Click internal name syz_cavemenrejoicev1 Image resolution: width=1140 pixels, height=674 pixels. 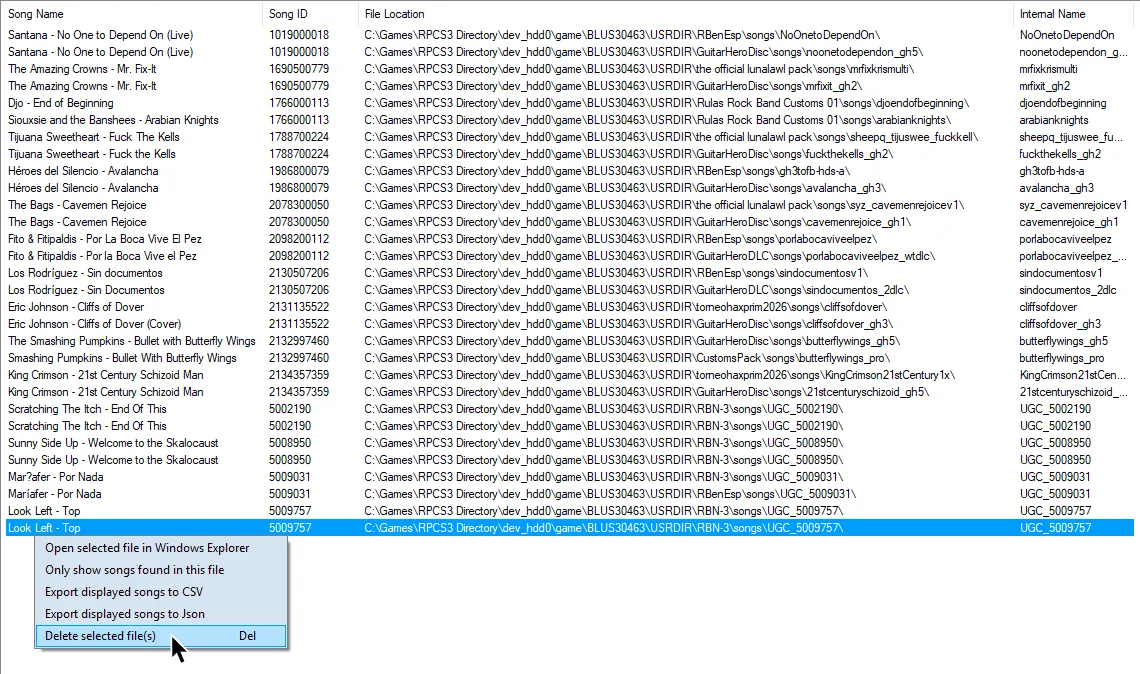(1073, 205)
